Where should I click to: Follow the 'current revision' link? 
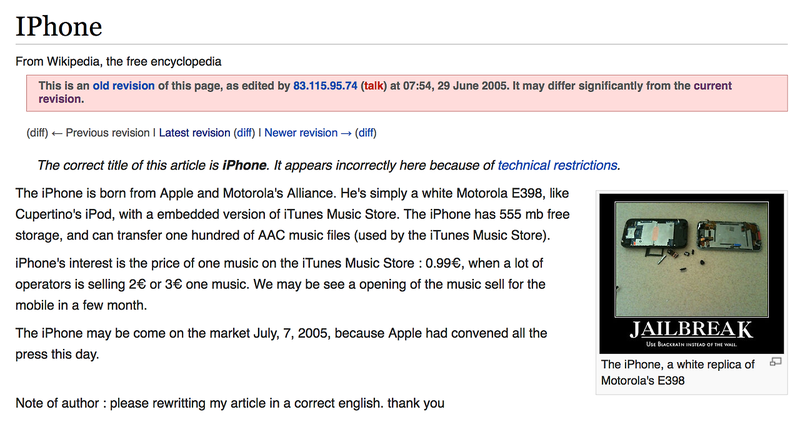(385, 92)
